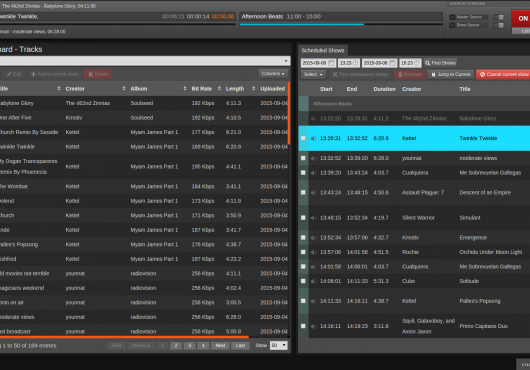Open clock picker beside start time 13:23
Image resolution: width=530 pixels, height=370 pixels.
click(x=355, y=63)
